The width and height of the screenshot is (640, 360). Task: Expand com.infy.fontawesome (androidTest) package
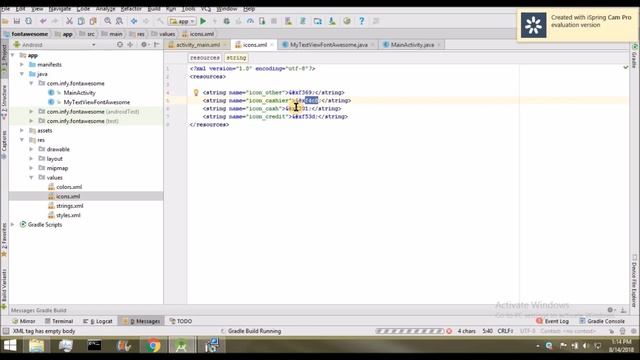pos(31,111)
